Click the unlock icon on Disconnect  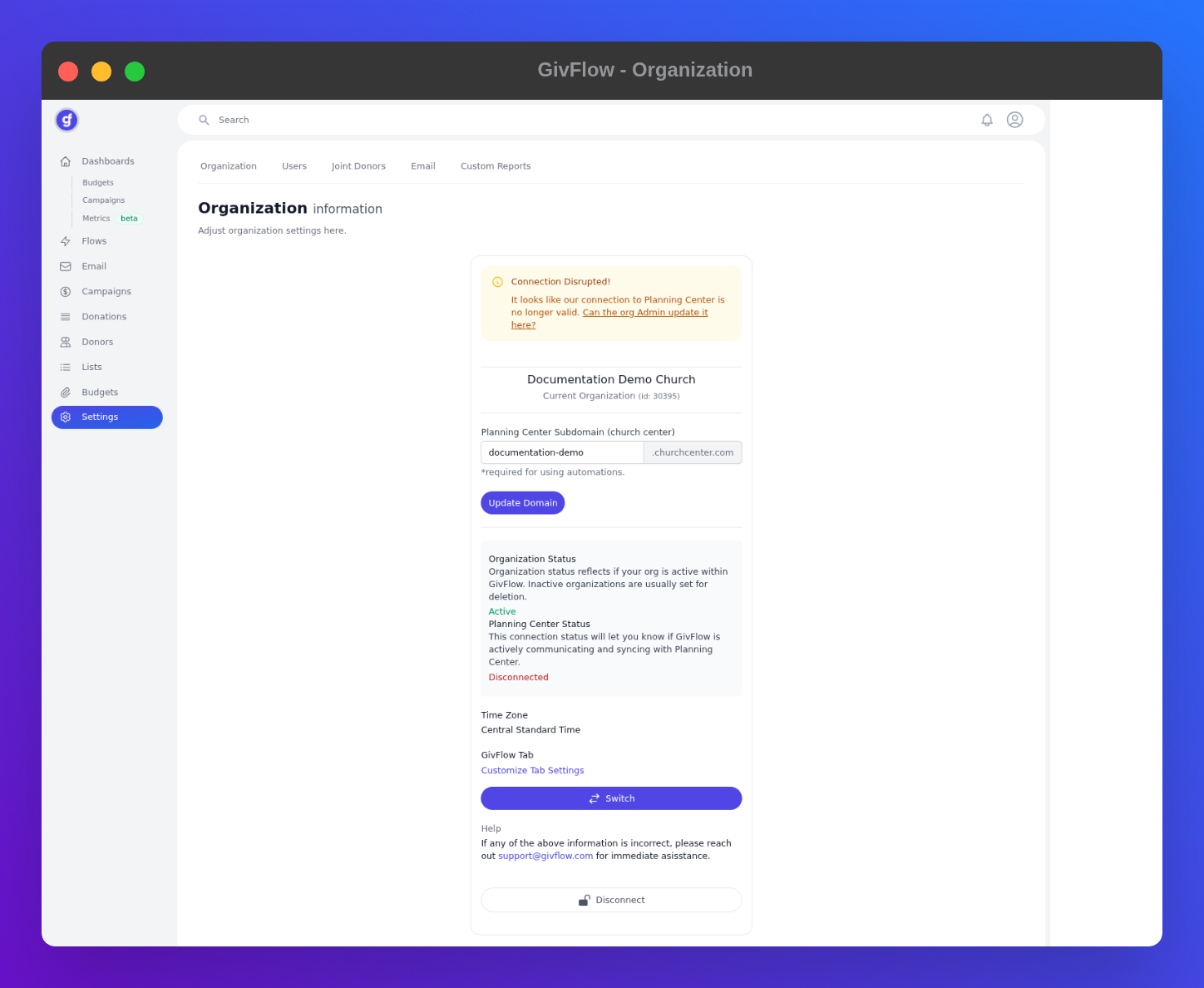(585, 900)
